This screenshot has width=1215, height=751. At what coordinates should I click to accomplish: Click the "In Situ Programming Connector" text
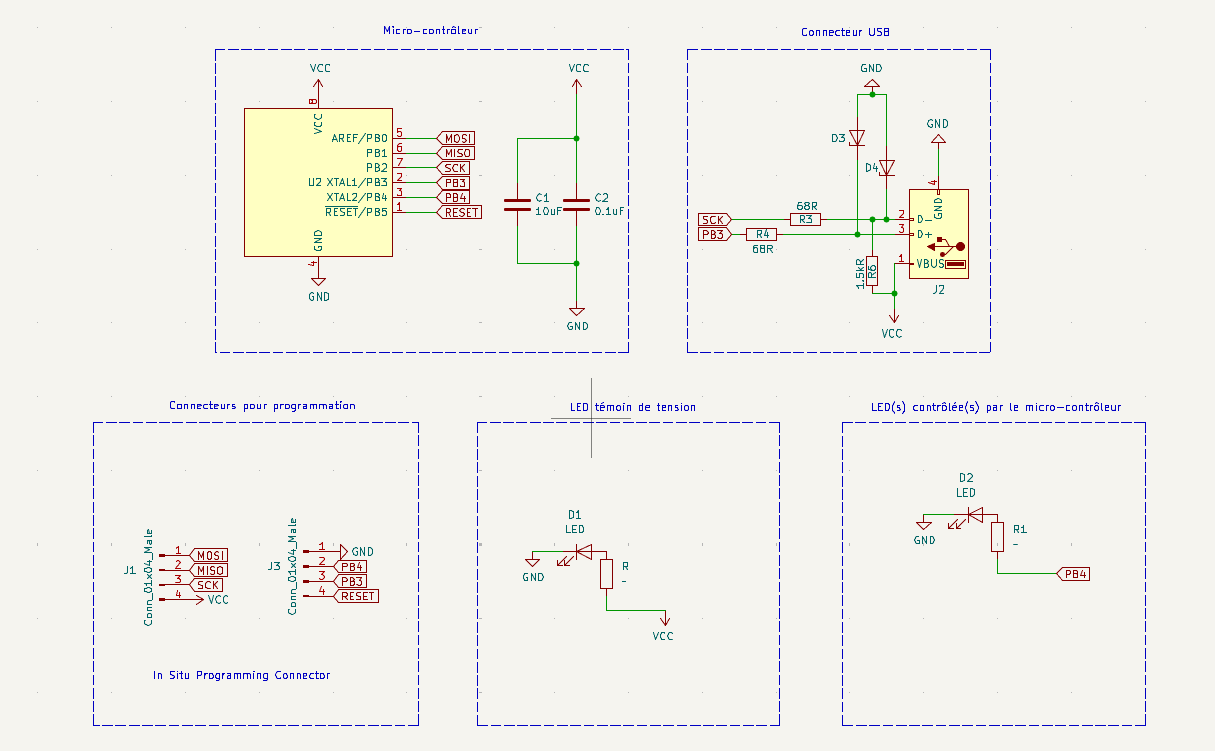241,675
